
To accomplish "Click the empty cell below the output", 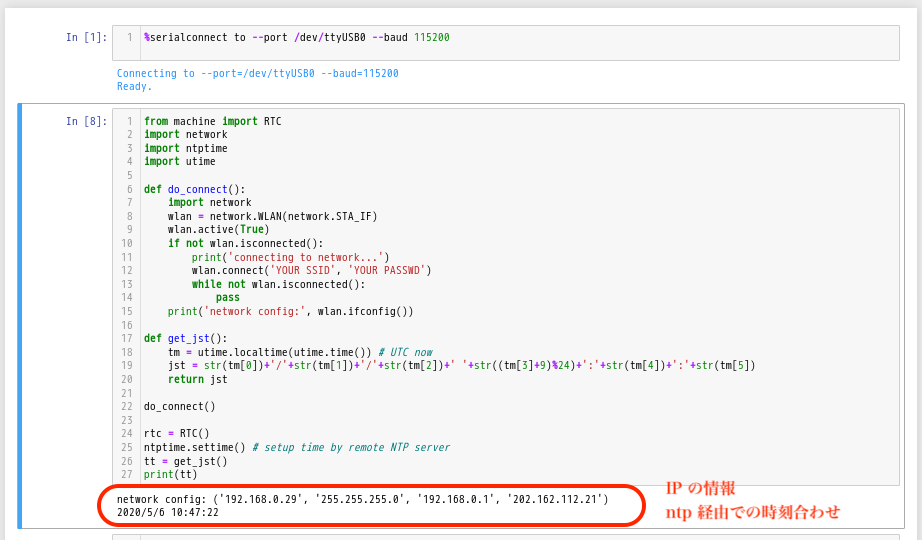I will 500,537.
